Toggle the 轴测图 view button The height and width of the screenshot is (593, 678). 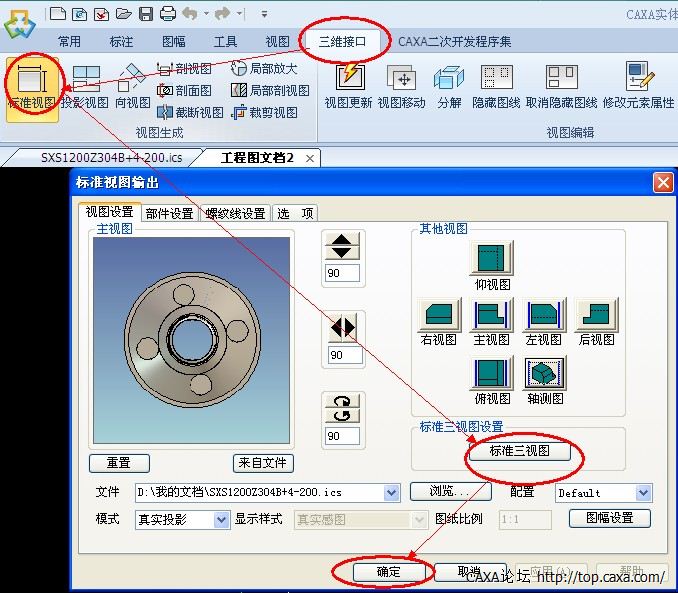click(x=545, y=373)
